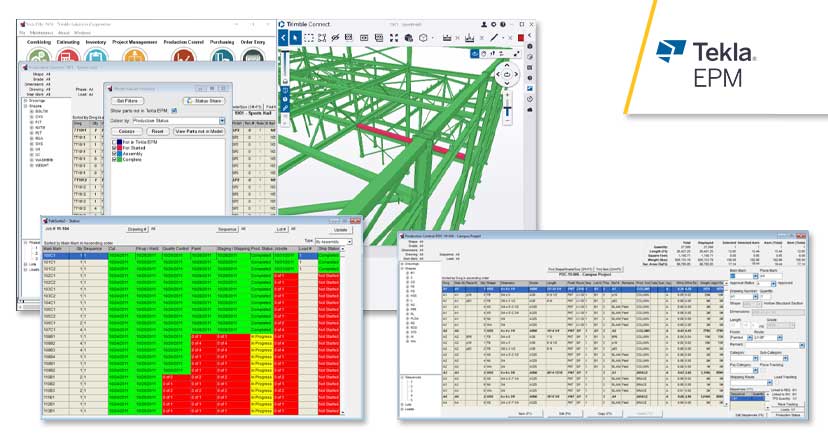This screenshot has height=442, width=828.
Task: Select the highlighted first row in Status table
Action: [190, 256]
